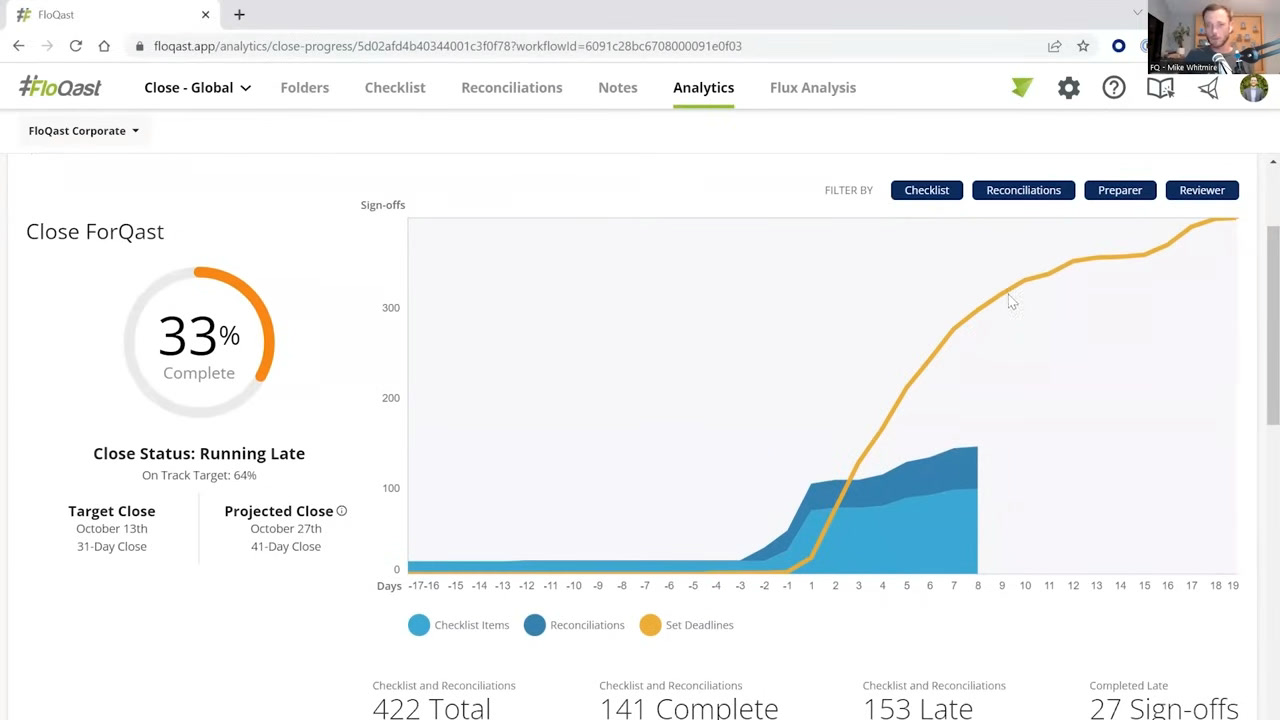Click the browser home icon
1280x720 pixels.
tap(104, 46)
